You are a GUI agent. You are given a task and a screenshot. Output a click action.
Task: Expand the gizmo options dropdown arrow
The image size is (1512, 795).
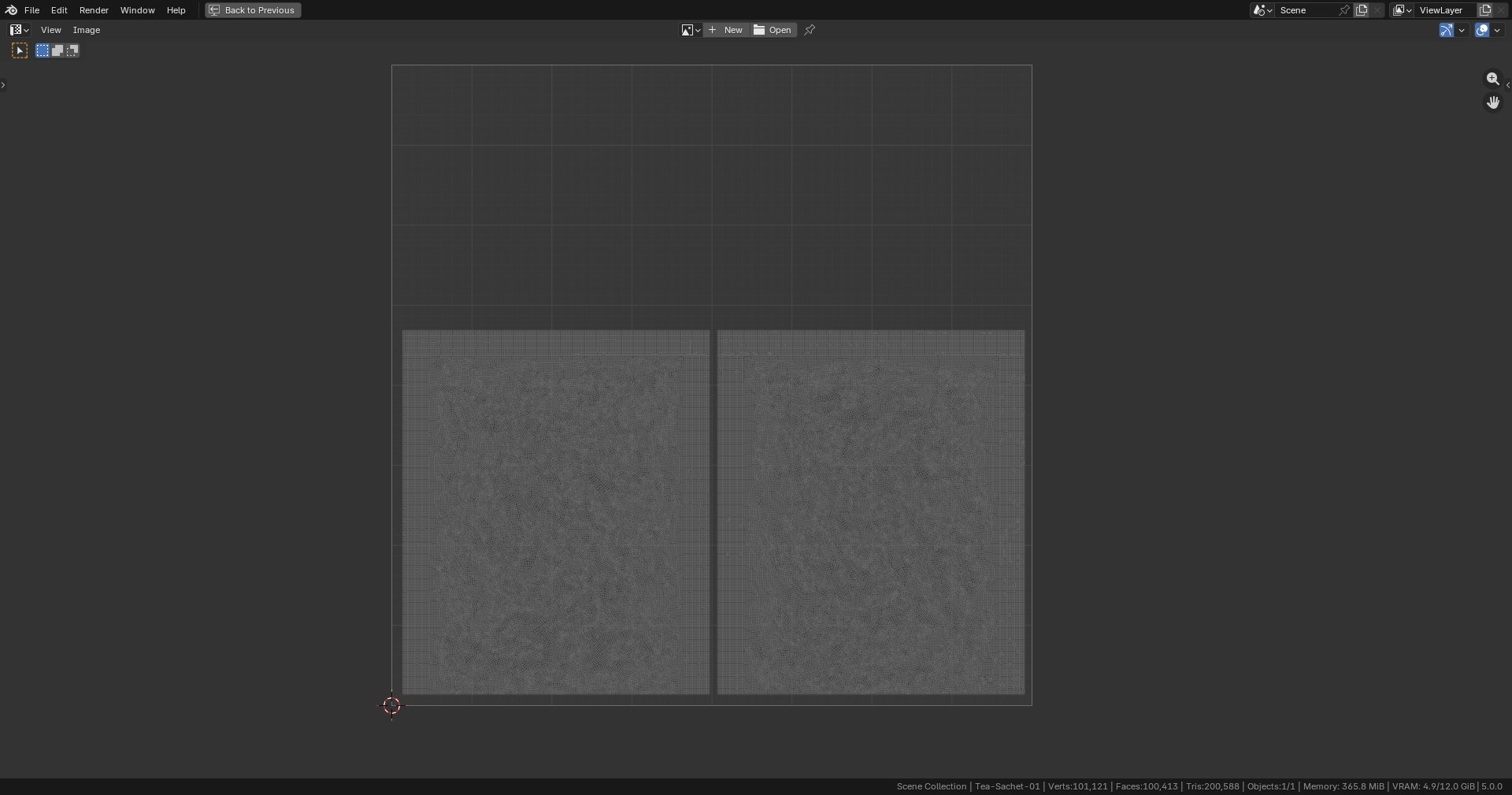pos(1462,30)
